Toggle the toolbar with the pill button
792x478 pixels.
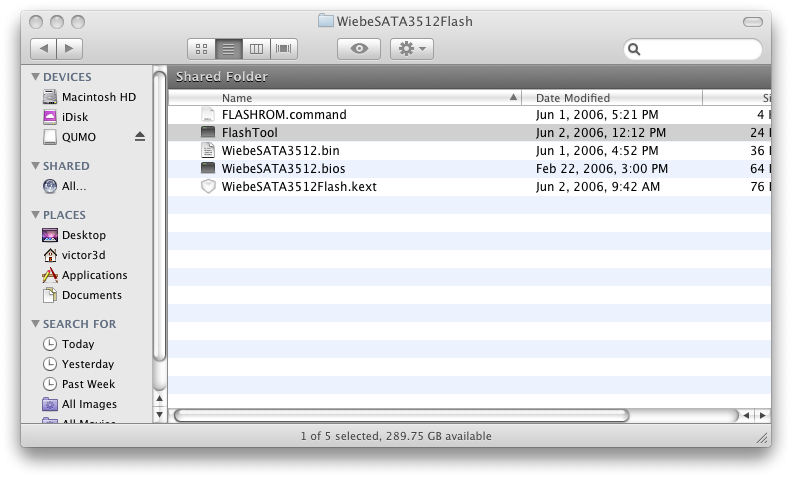coord(753,22)
